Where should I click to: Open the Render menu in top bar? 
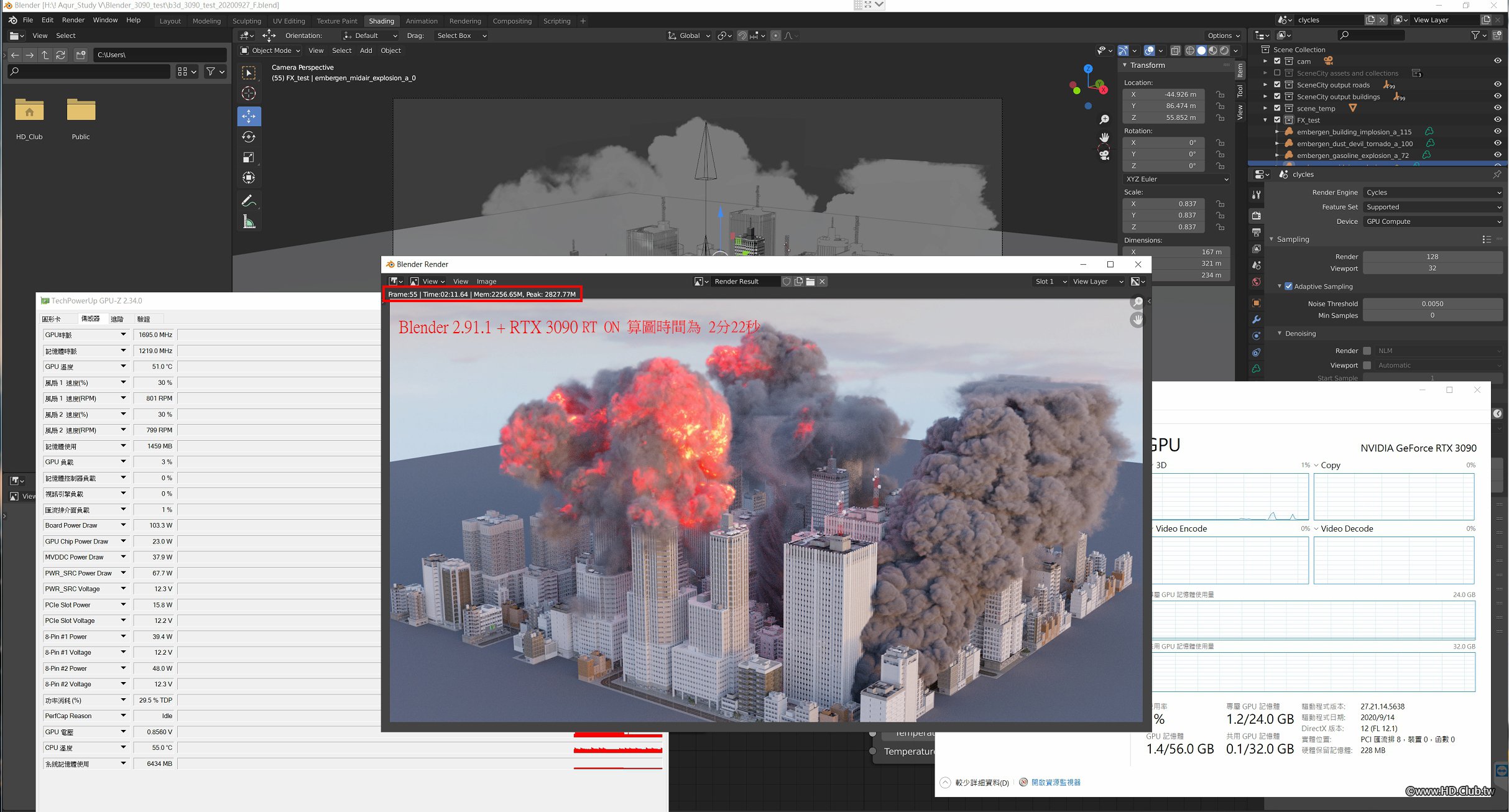click(x=73, y=20)
